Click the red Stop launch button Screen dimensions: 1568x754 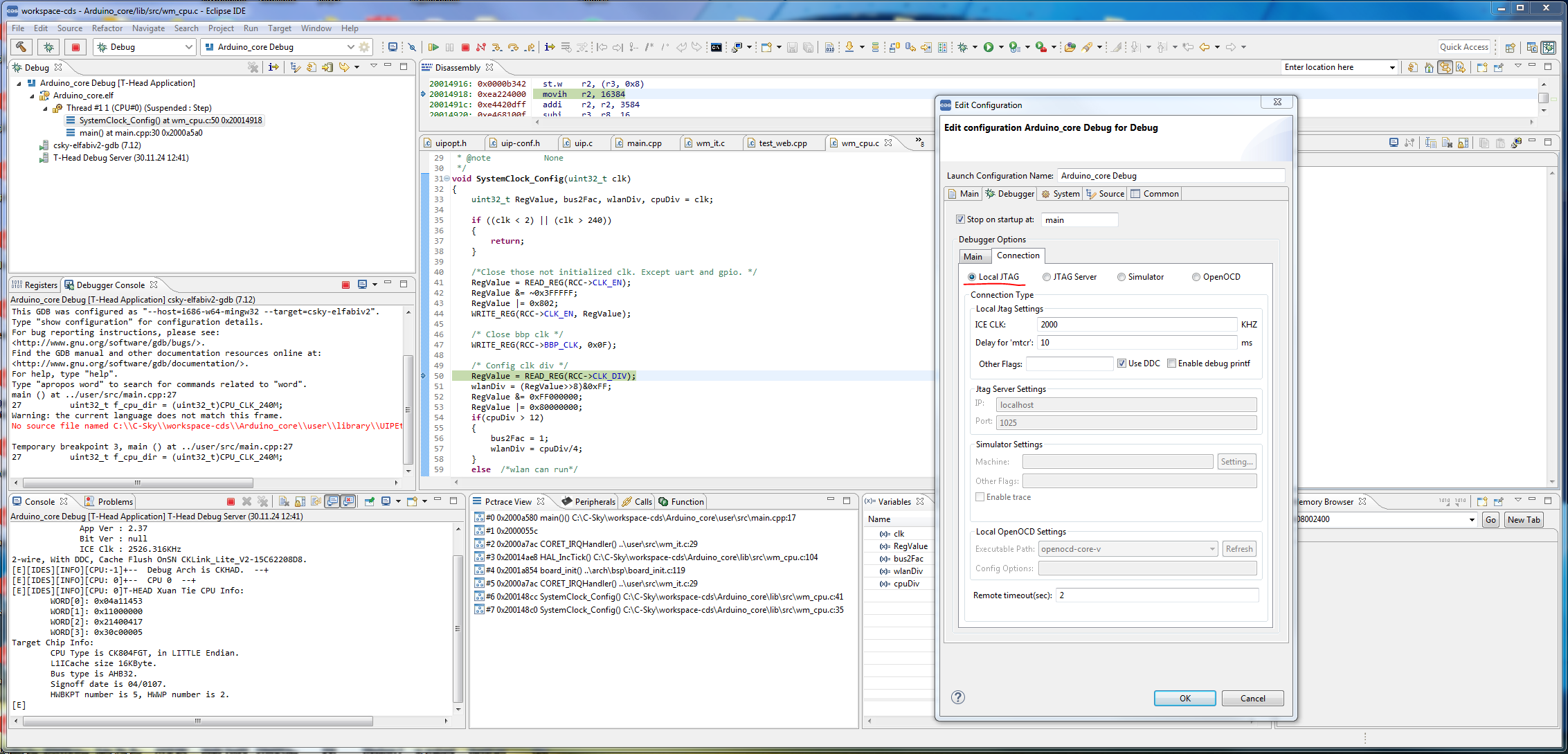(75, 47)
